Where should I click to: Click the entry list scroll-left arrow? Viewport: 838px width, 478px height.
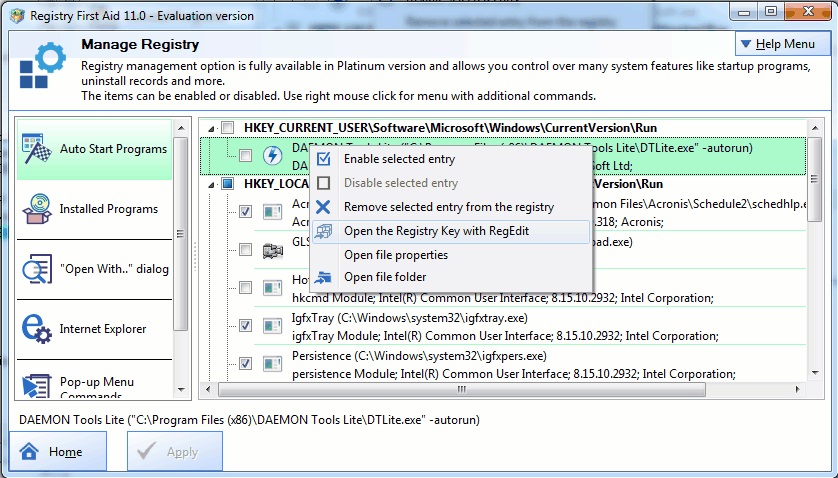click(208, 389)
